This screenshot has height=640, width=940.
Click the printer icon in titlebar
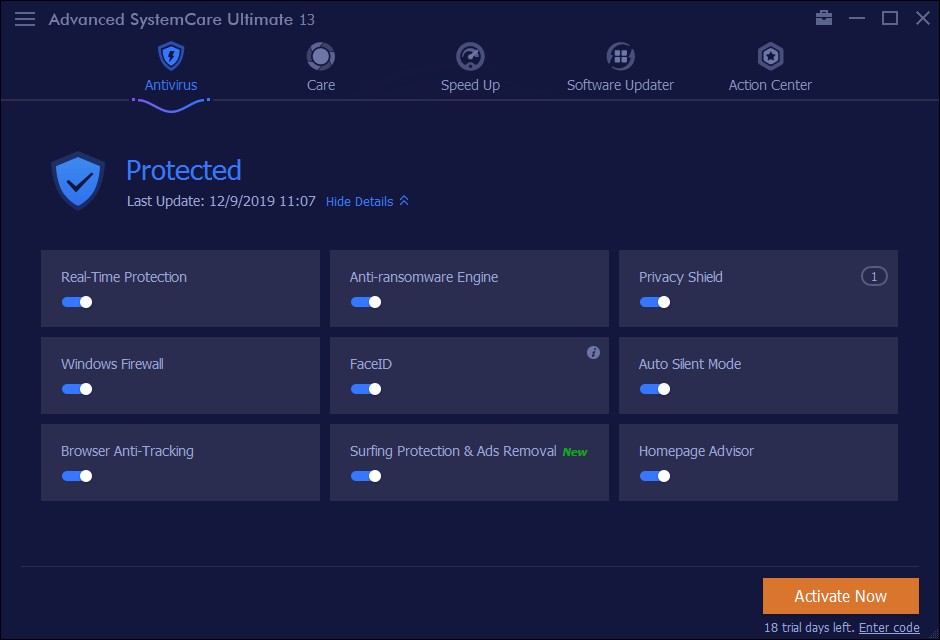tap(823, 18)
